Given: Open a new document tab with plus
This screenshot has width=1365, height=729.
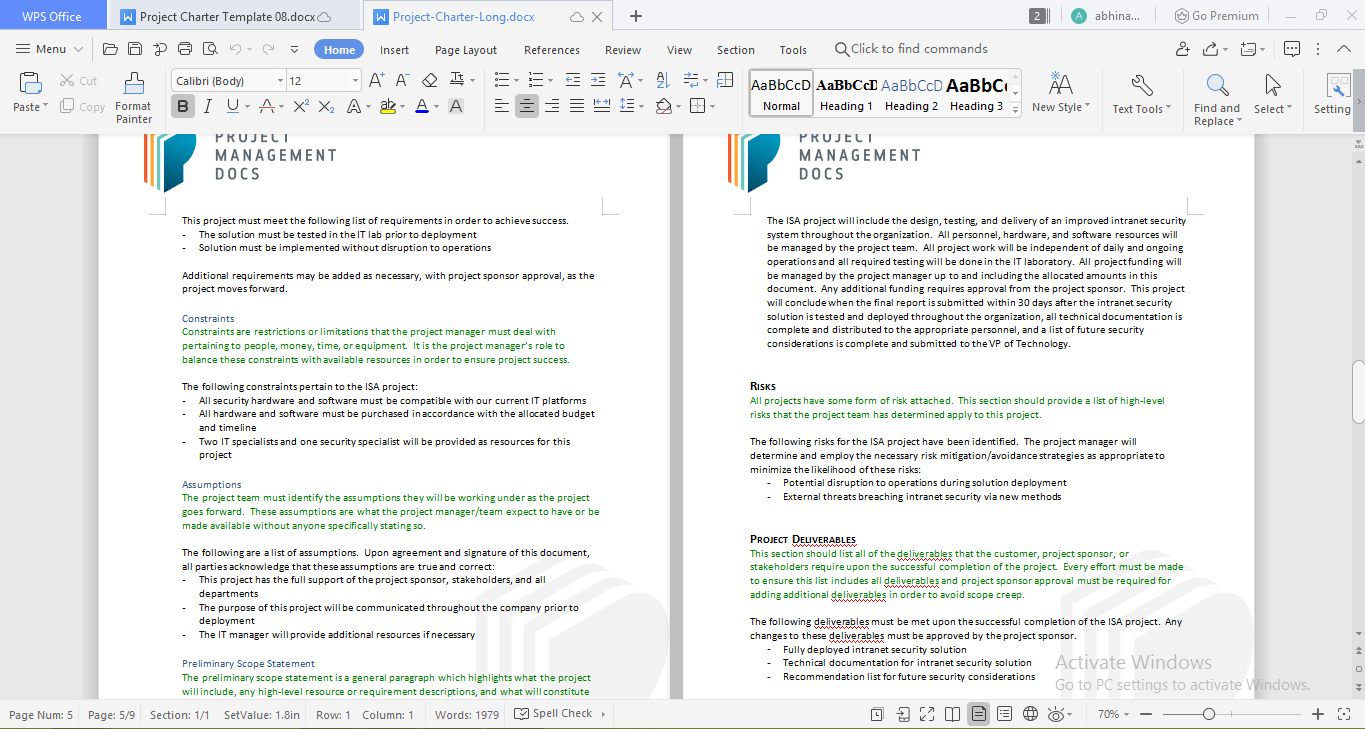Looking at the screenshot, I should pyautogui.click(x=636, y=16).
